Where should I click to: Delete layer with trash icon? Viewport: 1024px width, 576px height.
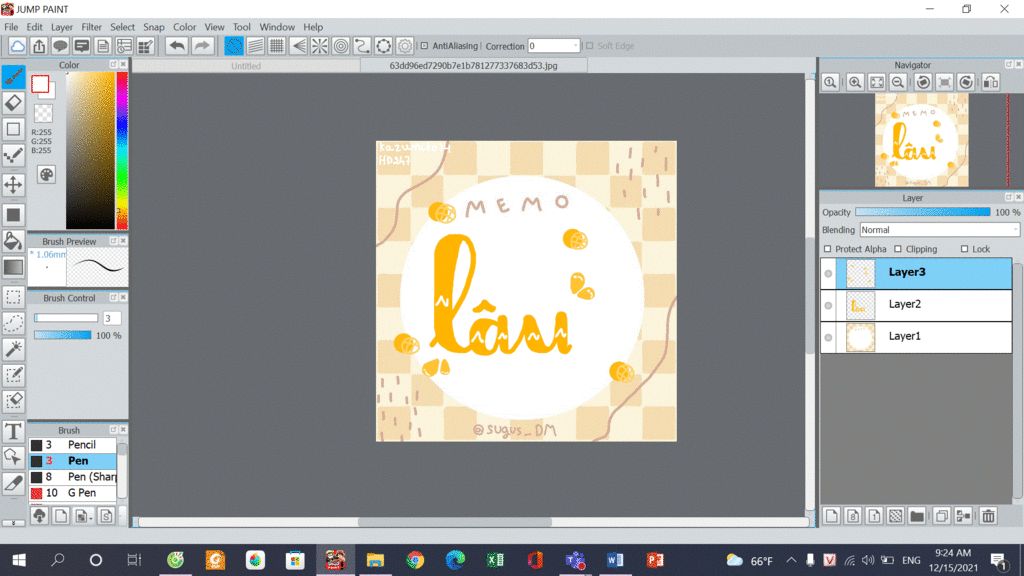tap(988, 516)
